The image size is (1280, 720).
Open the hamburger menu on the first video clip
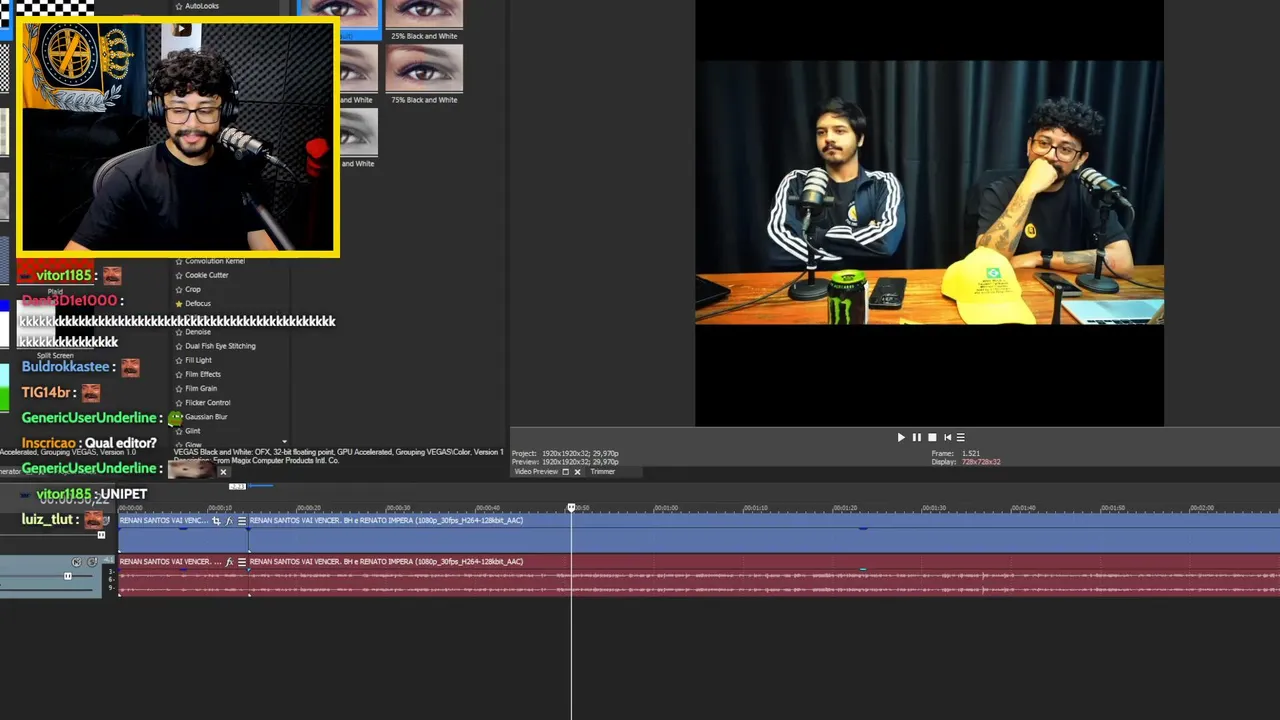tap(241, 521)
